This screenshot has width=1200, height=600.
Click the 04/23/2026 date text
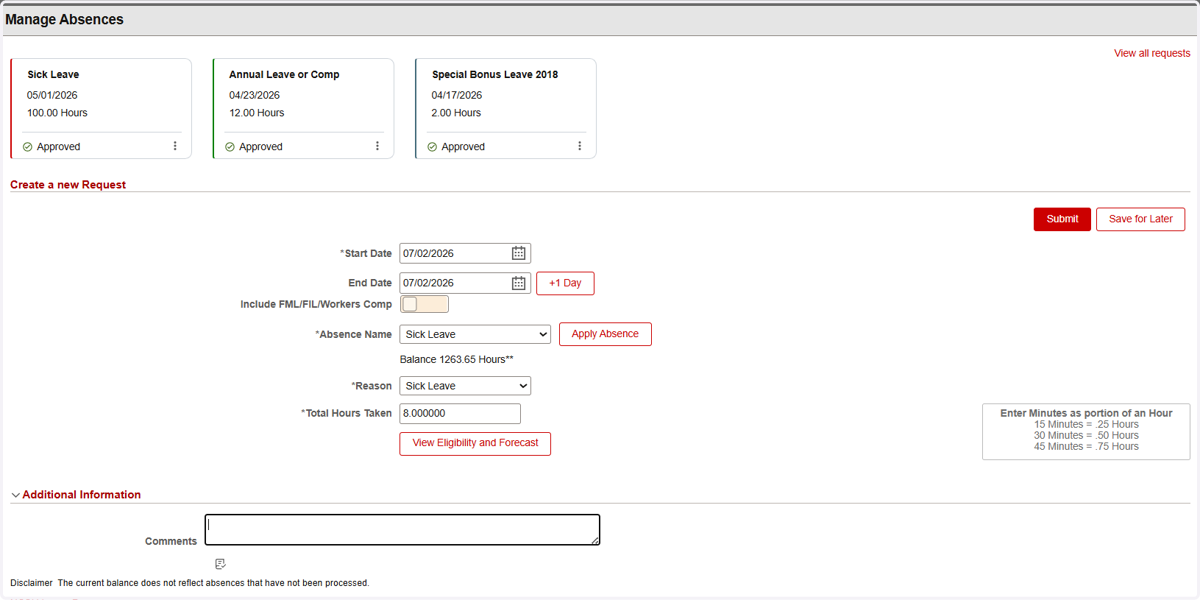[254, 95]
